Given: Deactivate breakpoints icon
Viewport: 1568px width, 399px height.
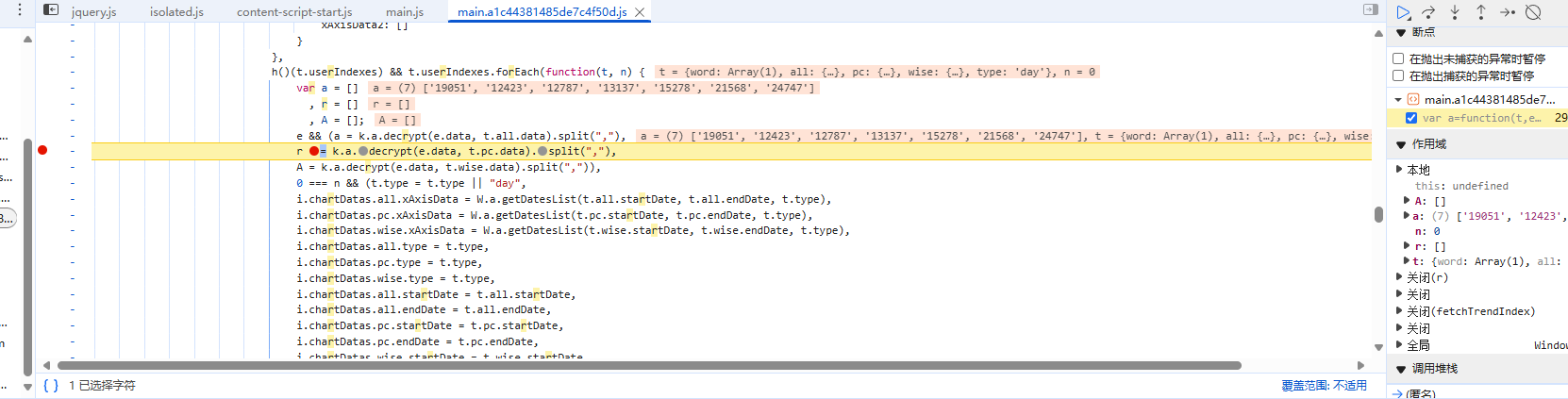Looking at the screenshot, I should [1533, 12].
